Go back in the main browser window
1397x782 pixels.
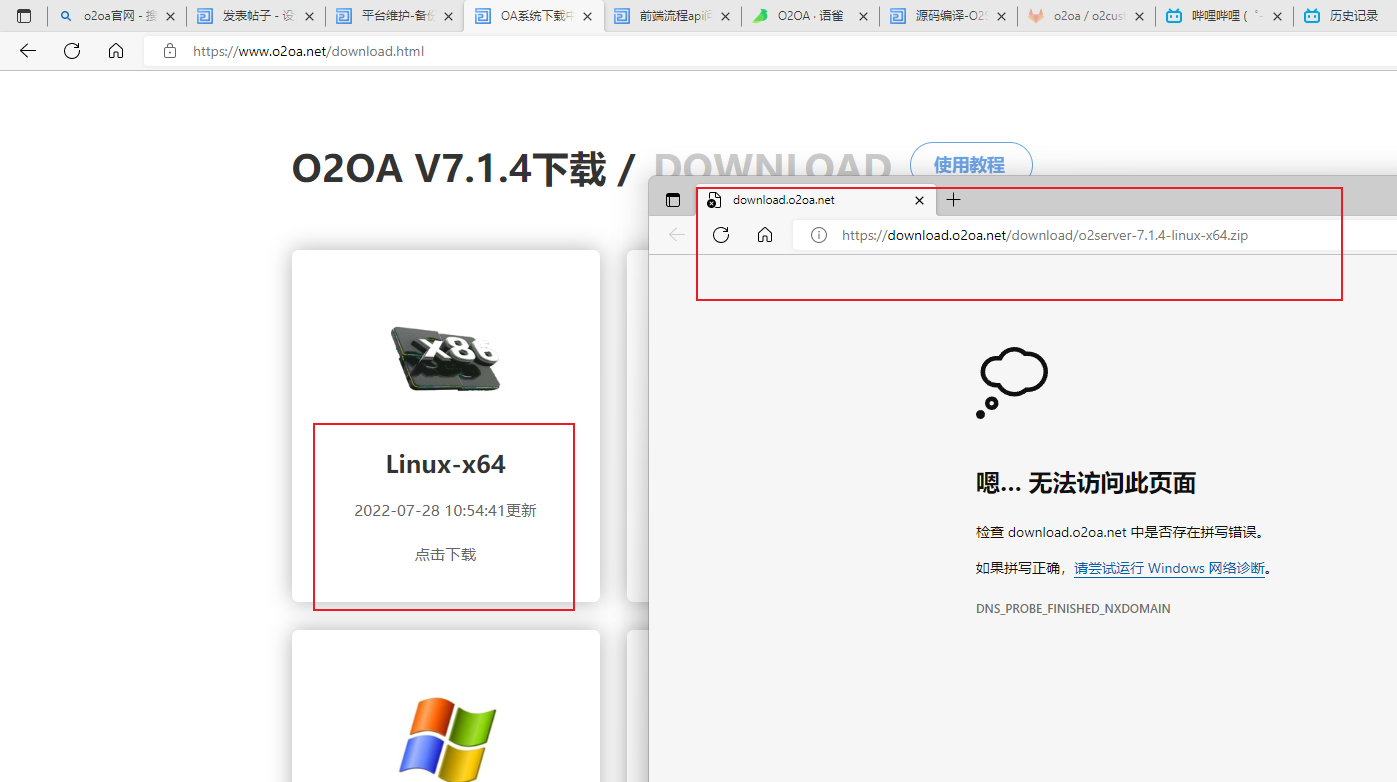point(28,51)
